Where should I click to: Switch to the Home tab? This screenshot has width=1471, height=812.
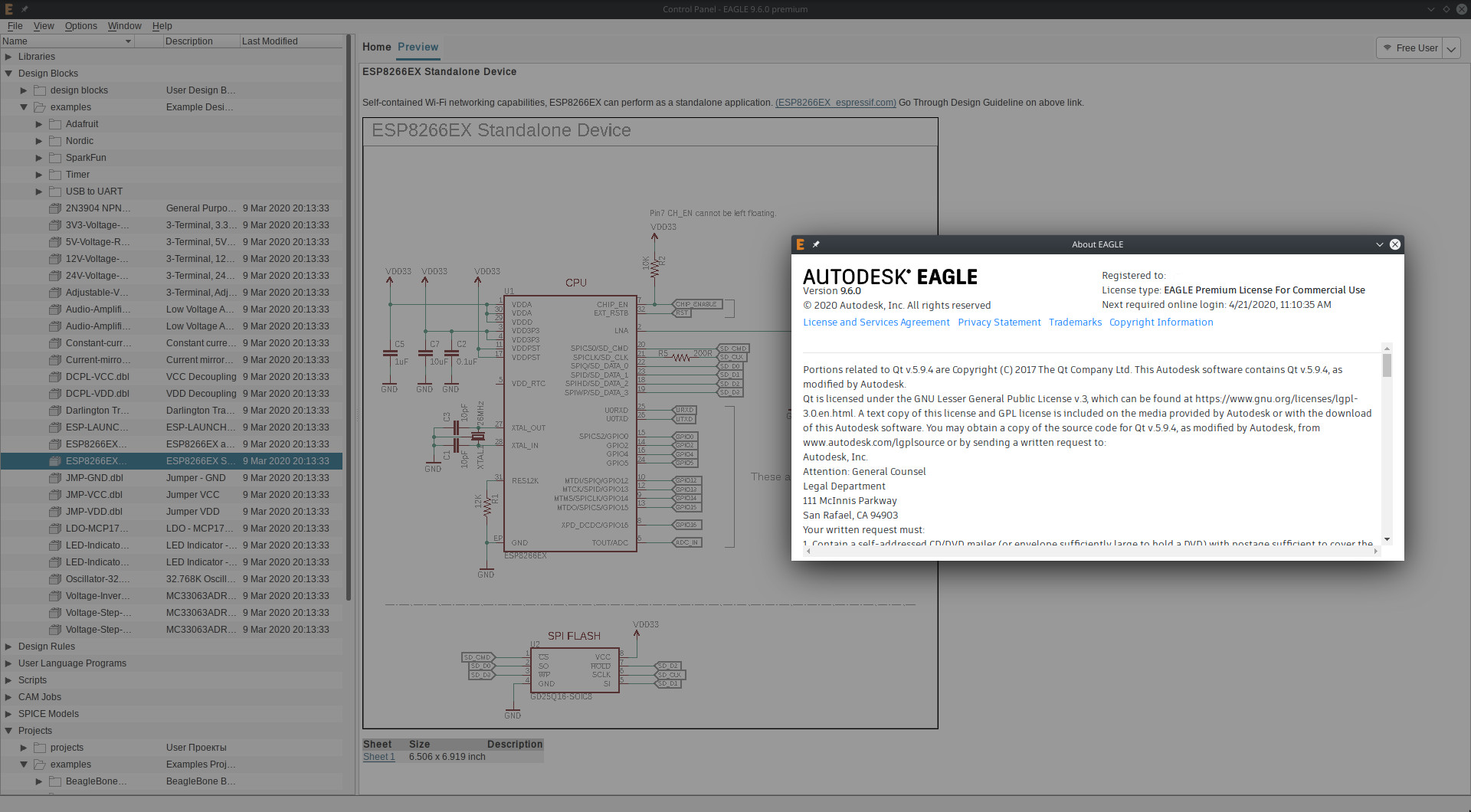point(376,47)
